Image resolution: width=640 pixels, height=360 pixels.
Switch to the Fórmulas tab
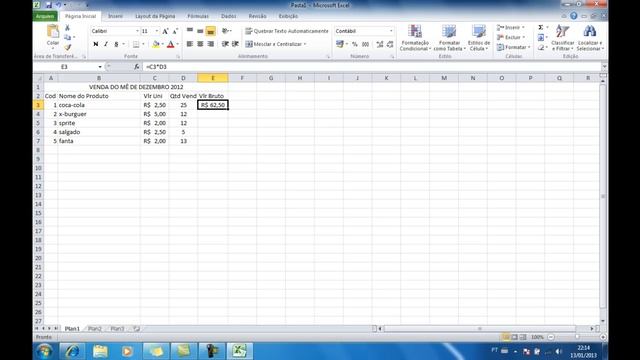198,16
